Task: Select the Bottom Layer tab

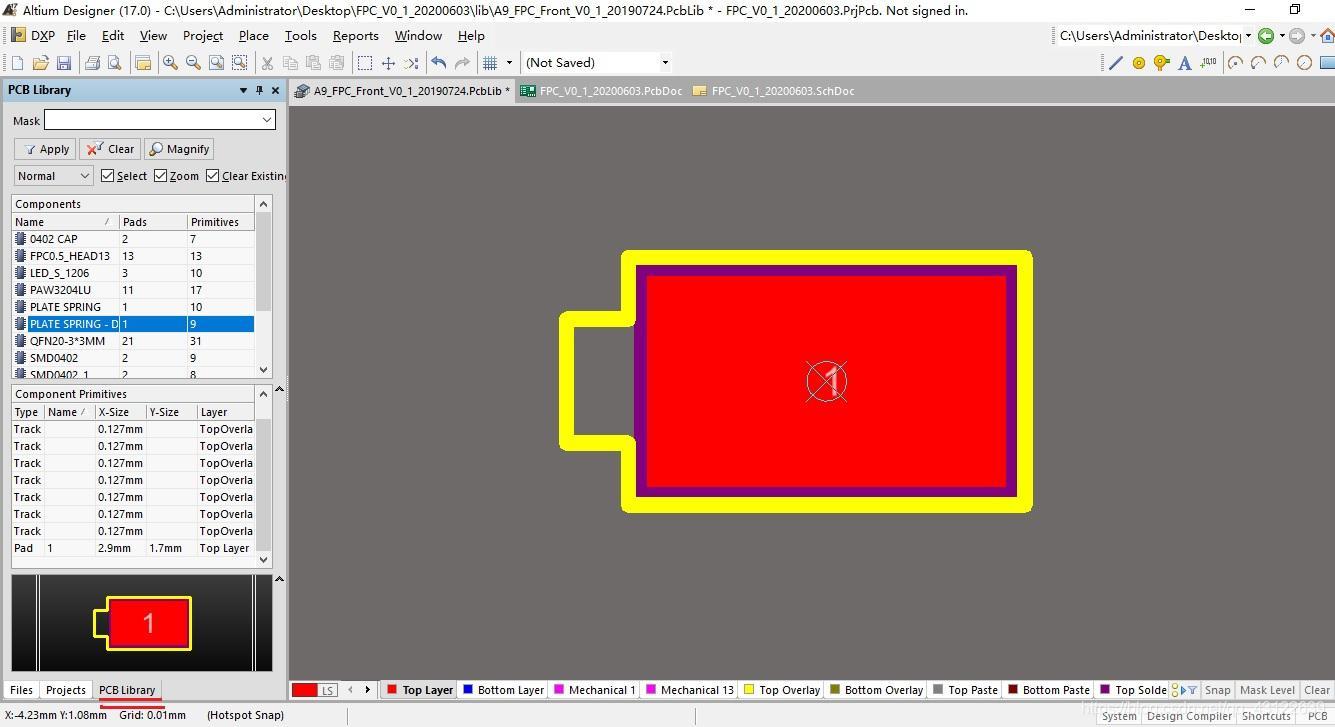Action: [x=503, y=690]
